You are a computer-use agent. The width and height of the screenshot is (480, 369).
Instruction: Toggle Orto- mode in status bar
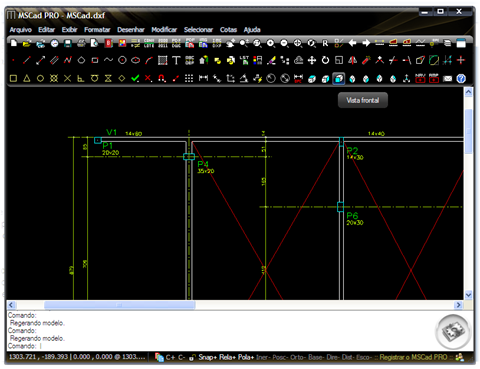pyautogui.click(x=298, y=357)
